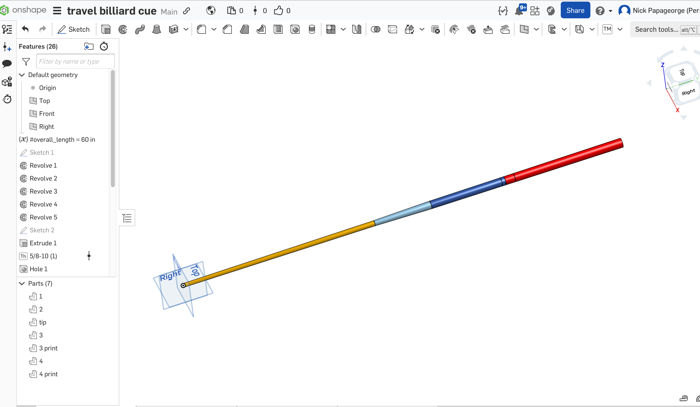Select the Extrude tool icon

pos(106,29)
